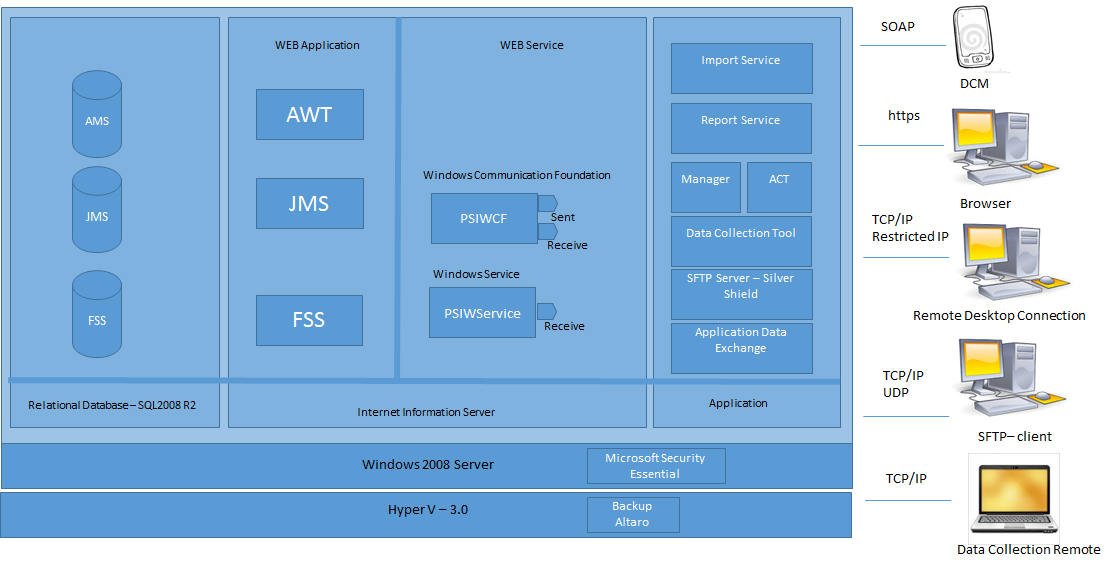The width and height of the screenshot is (1110, 567).
Task: Click the WEB Service heading
Action: 532,45
